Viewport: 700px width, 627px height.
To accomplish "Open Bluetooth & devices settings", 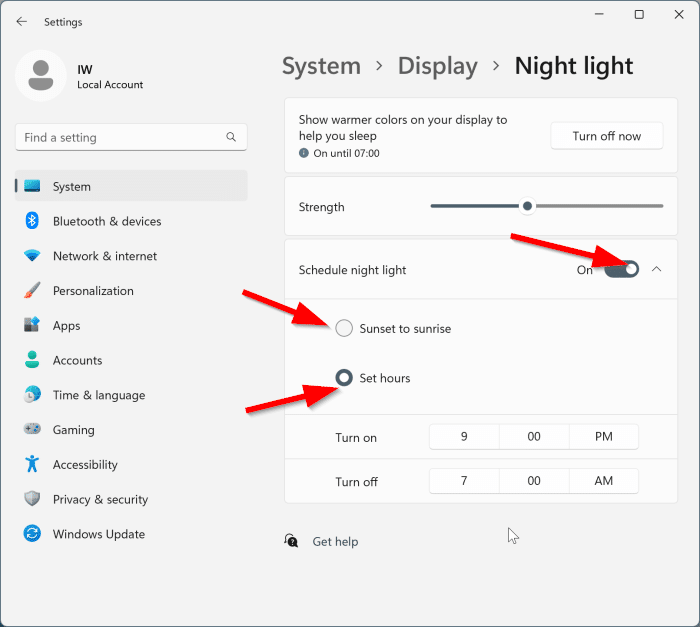I will (x=131, y=221).
